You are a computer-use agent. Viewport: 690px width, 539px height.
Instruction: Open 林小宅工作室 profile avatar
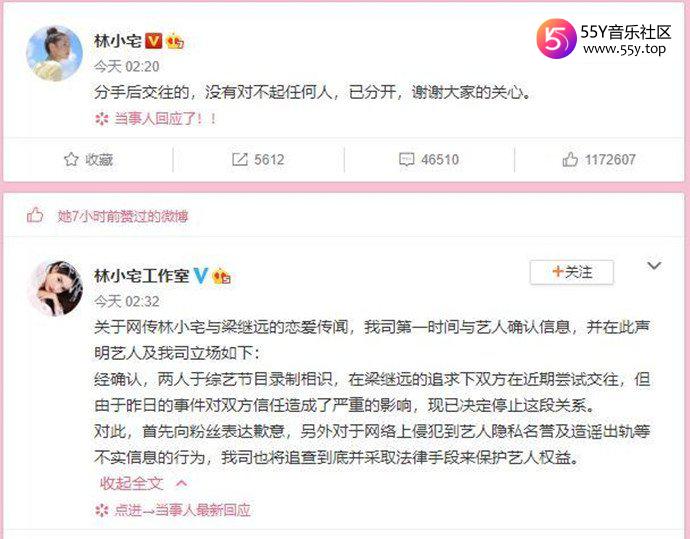(x=55, y=289)
